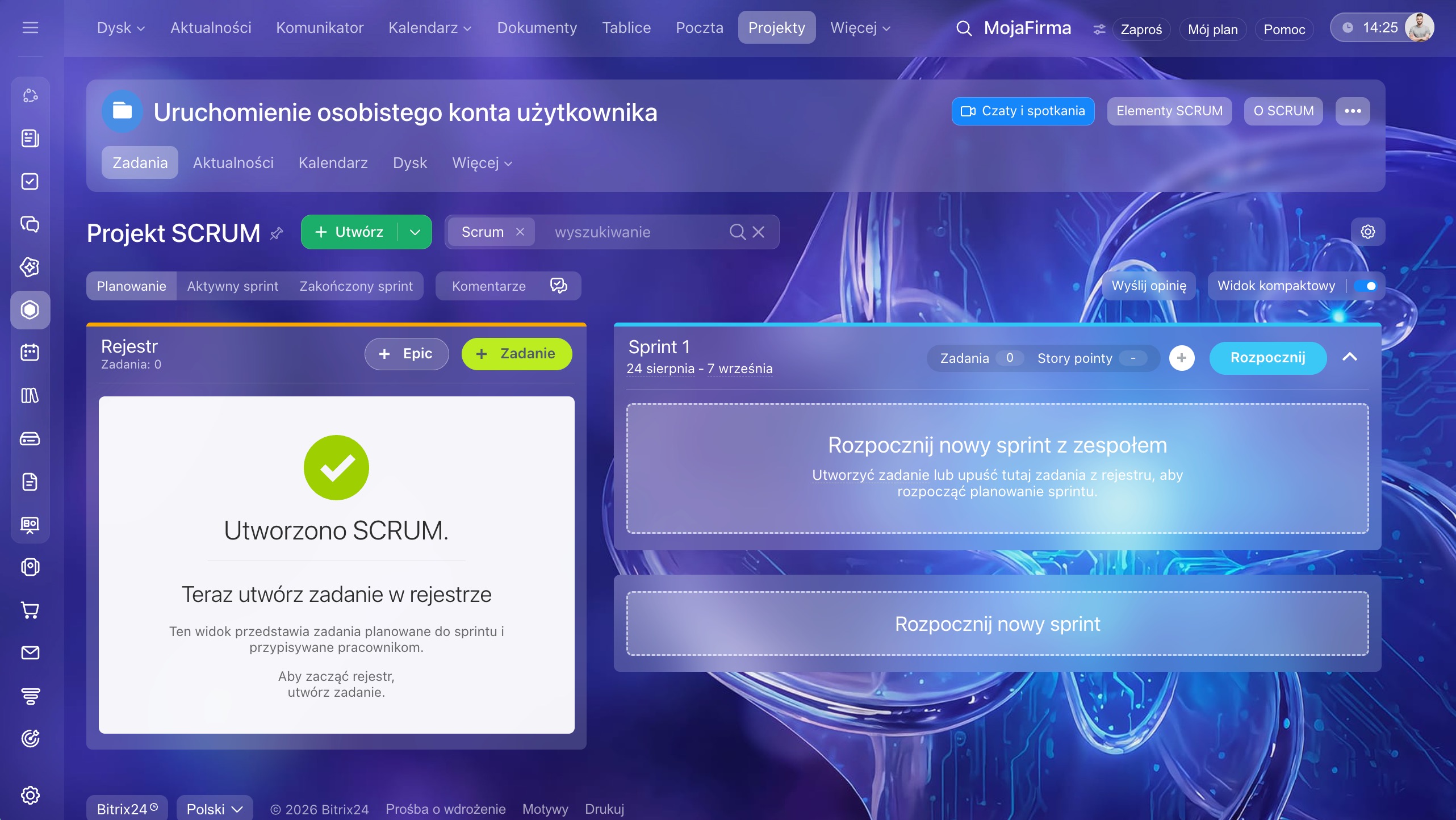Click the Zaproś button
Screen dimensions: 1456x820
tap(1141, 29)
